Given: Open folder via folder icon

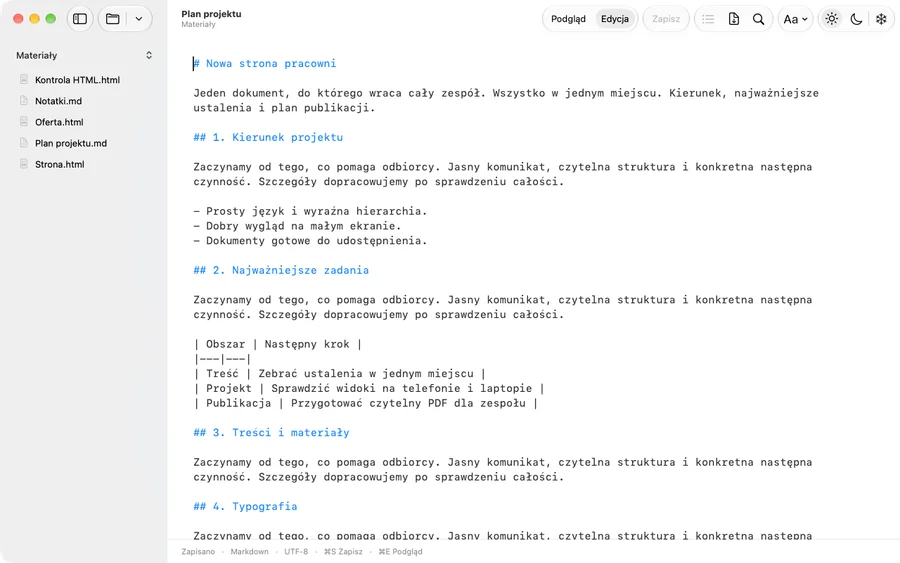Looking at the screenshot, I should 113,19.
